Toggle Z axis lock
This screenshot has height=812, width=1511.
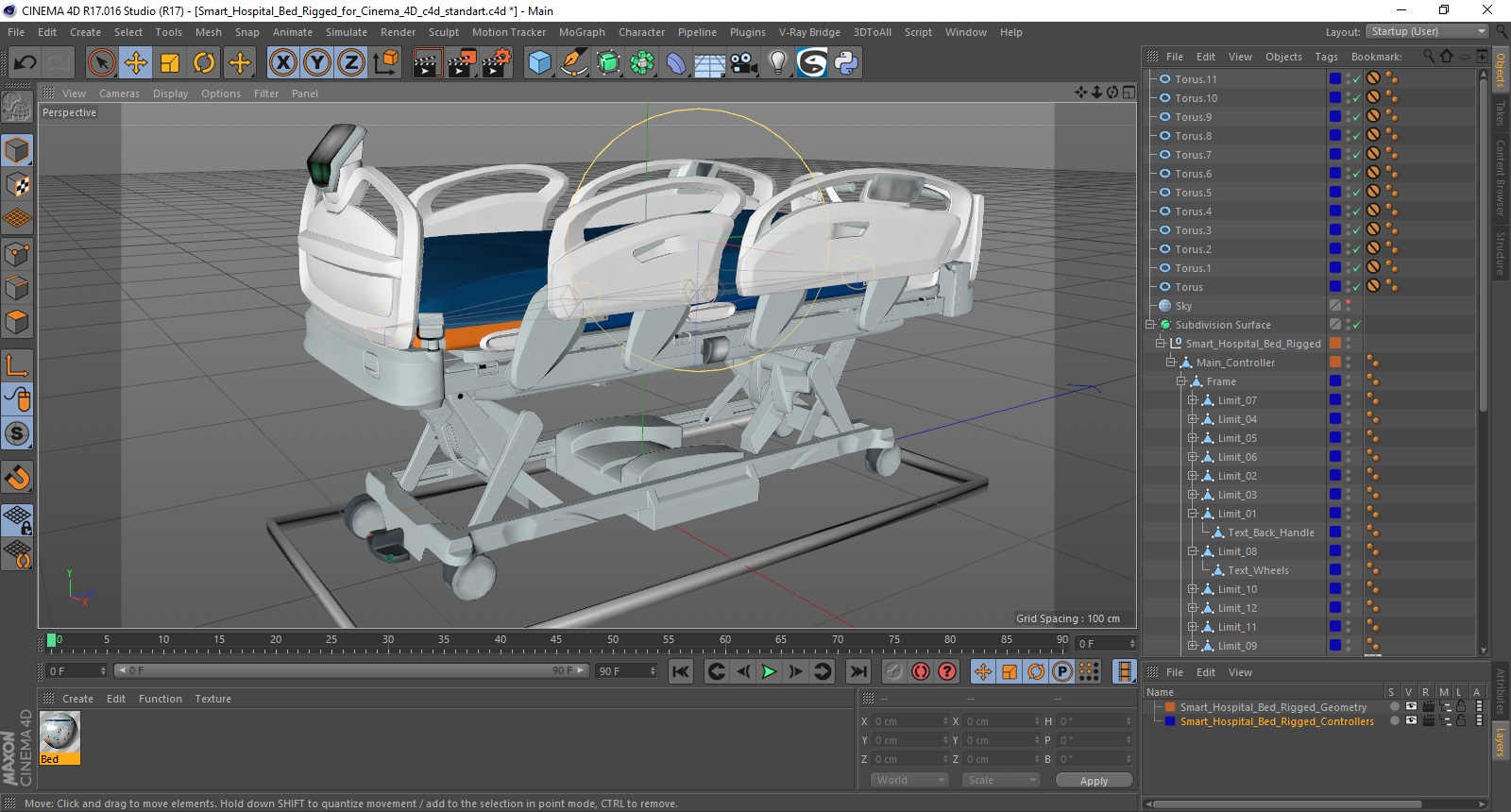351,63
